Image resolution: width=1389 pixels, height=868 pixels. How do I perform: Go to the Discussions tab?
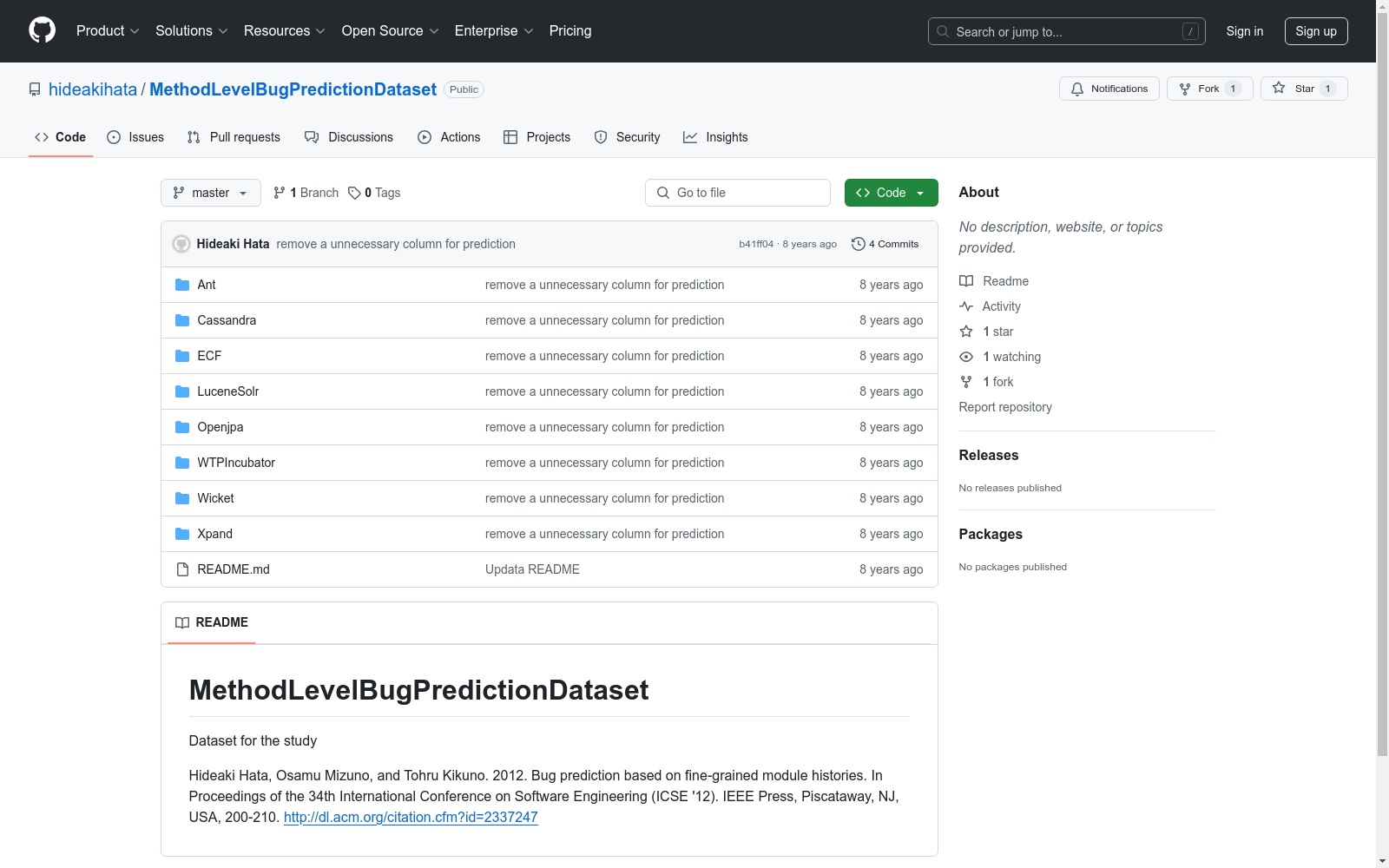click(x=349, y=137)
